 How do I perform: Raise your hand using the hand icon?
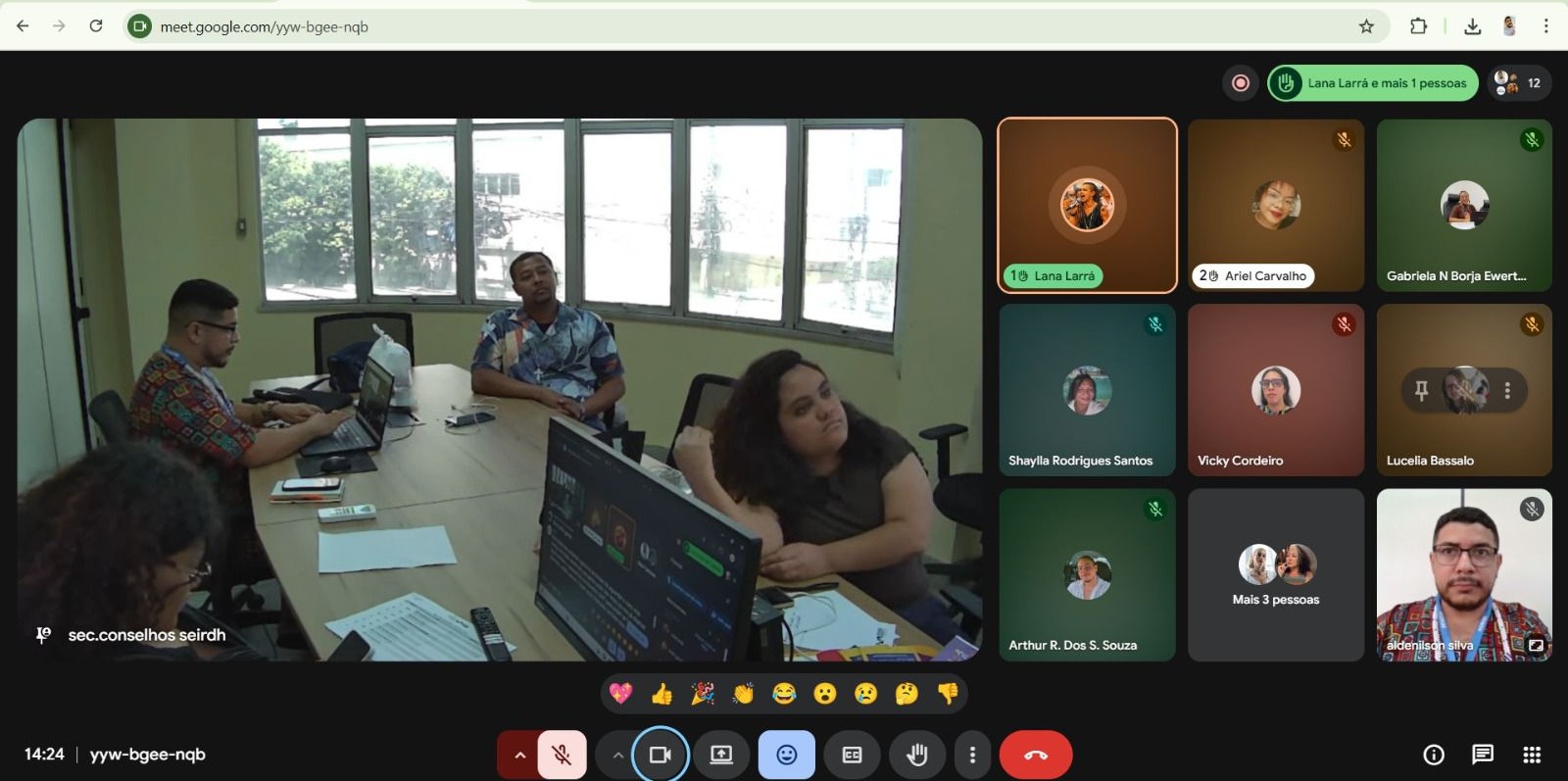click(x=916, y=755)
